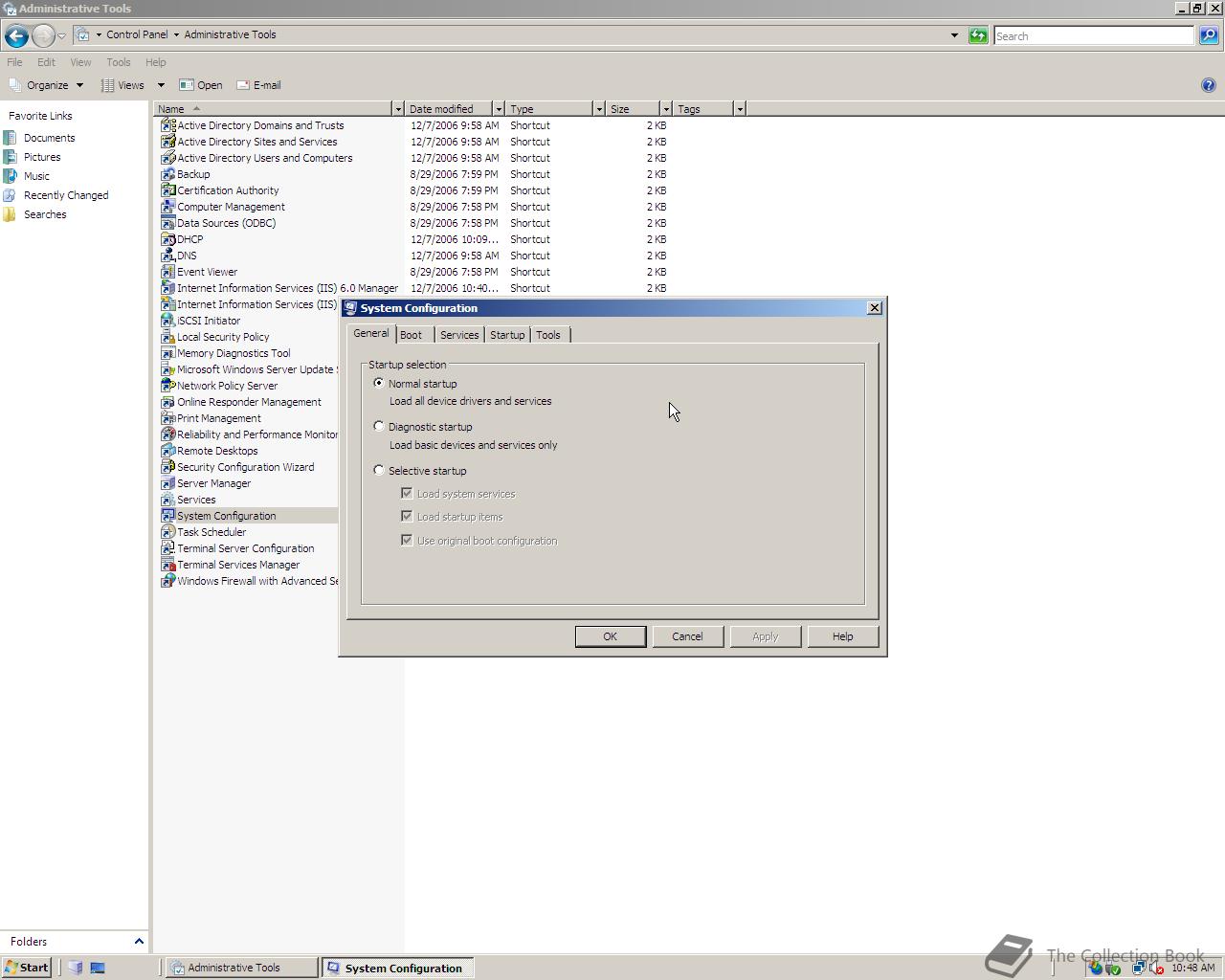Click the Back navigation arrow
Viewport: 1225px width, 980px height.
16,36
